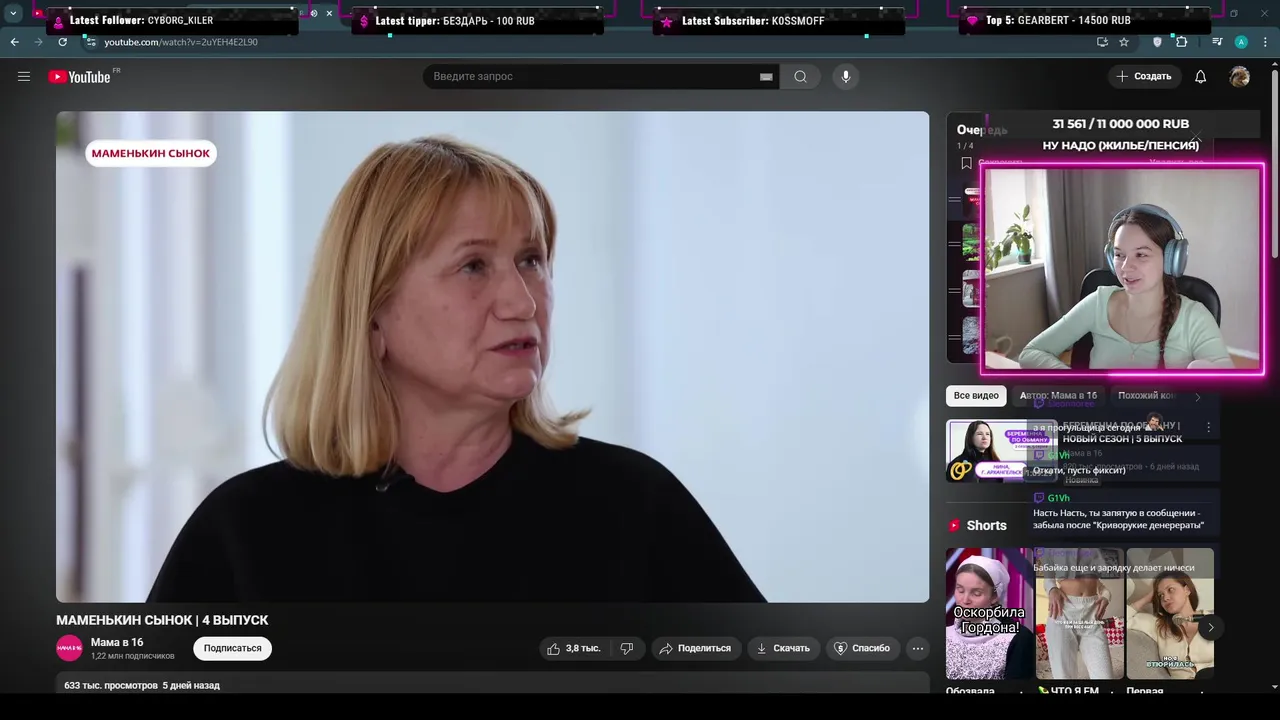
Task: Select the Похожий контент chip
Action: [1146, 396]
